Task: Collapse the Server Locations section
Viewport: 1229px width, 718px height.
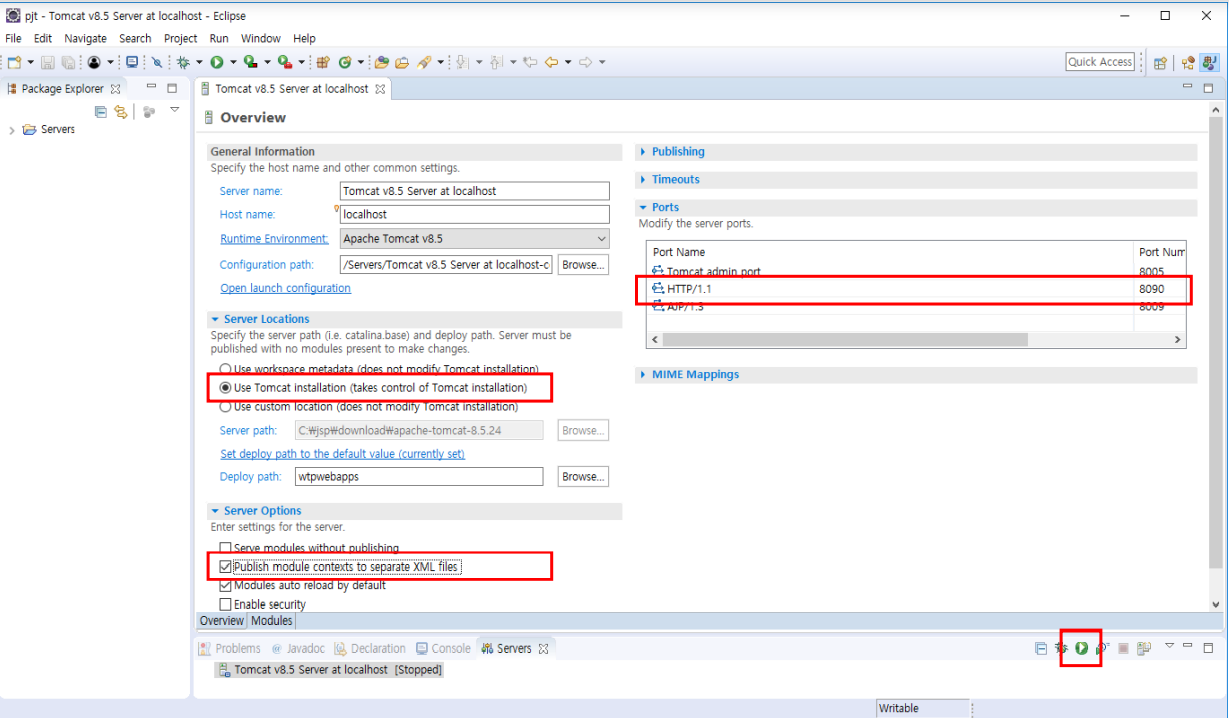Action: point(216,320)
